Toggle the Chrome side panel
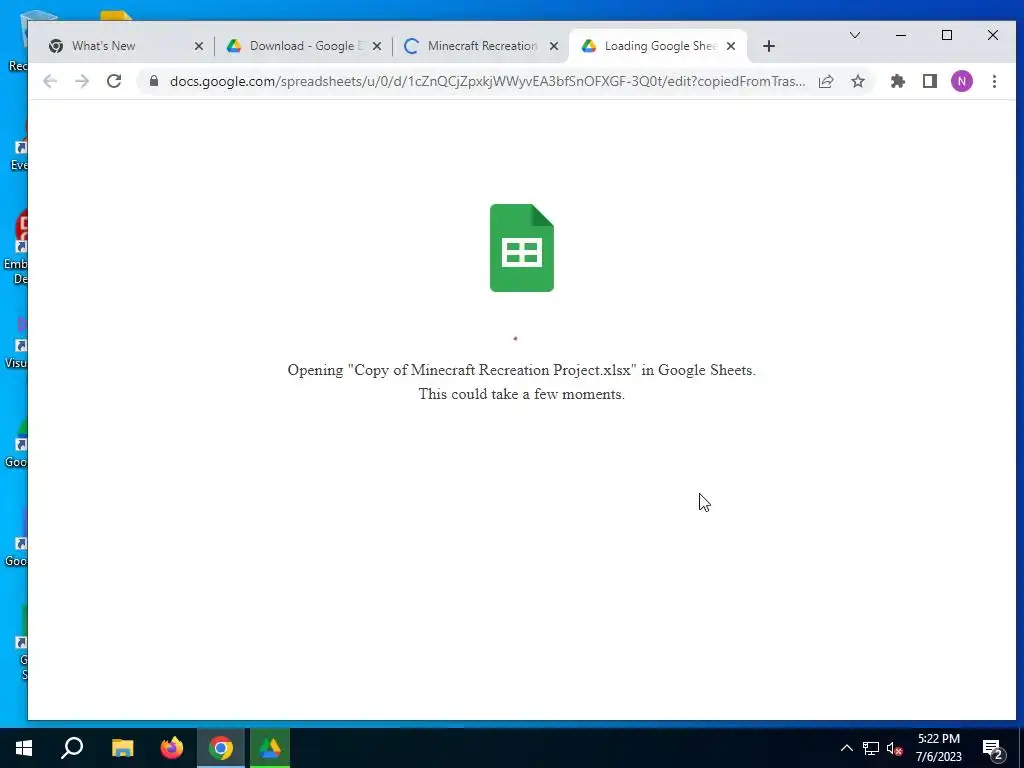The height and width of the screenshot is (768, 1024). (930, 81)
